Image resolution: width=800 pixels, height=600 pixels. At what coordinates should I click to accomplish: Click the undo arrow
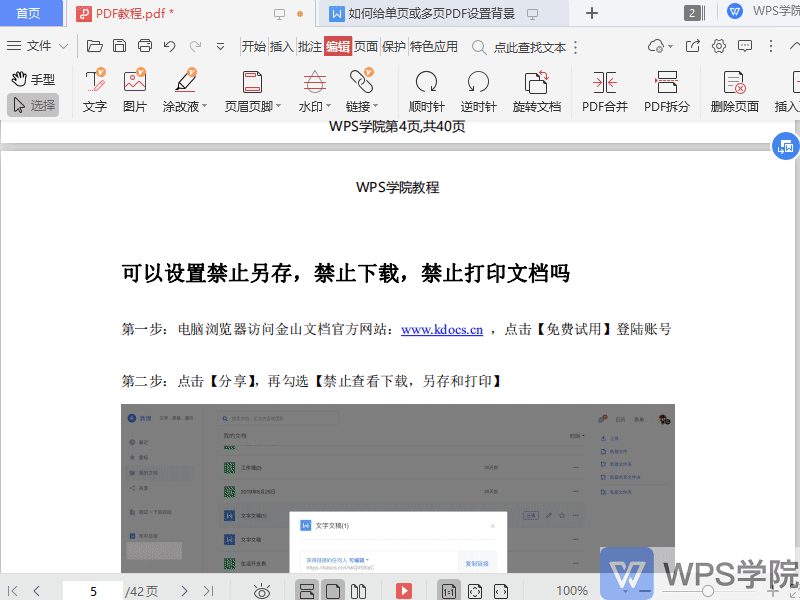(x=169, y=46)
